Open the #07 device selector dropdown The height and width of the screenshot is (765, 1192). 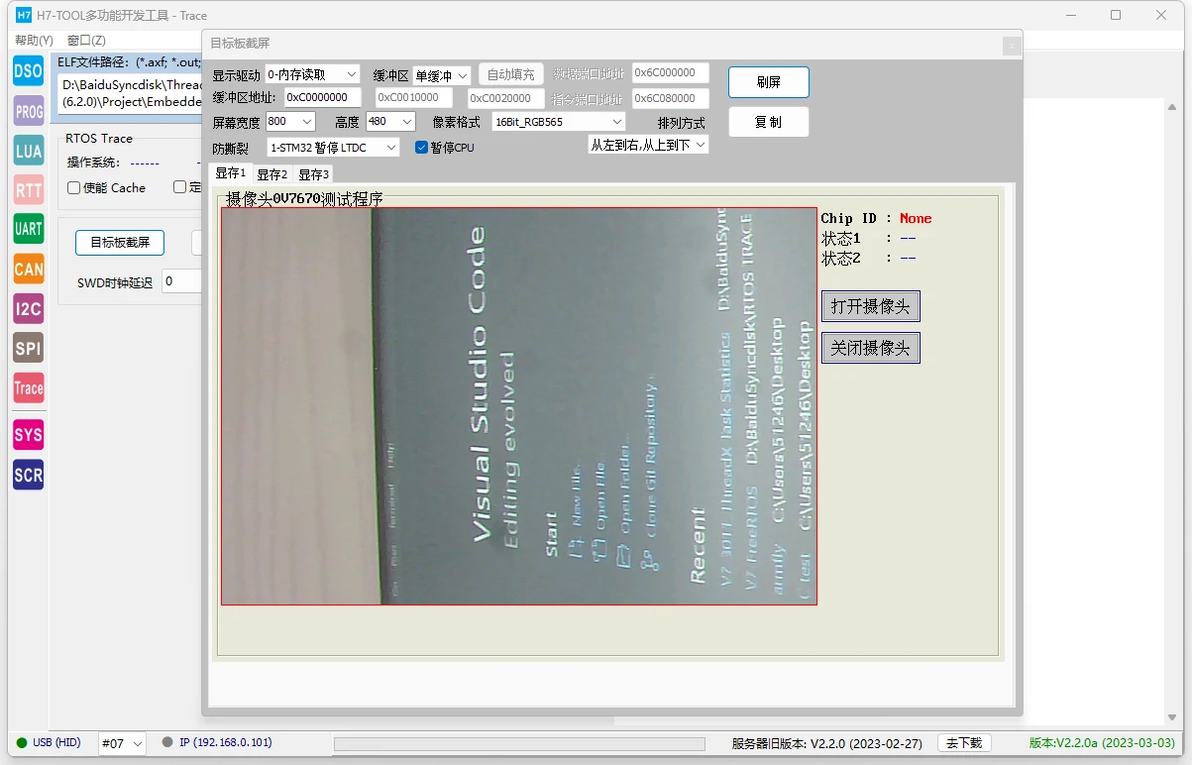[122, 743]
